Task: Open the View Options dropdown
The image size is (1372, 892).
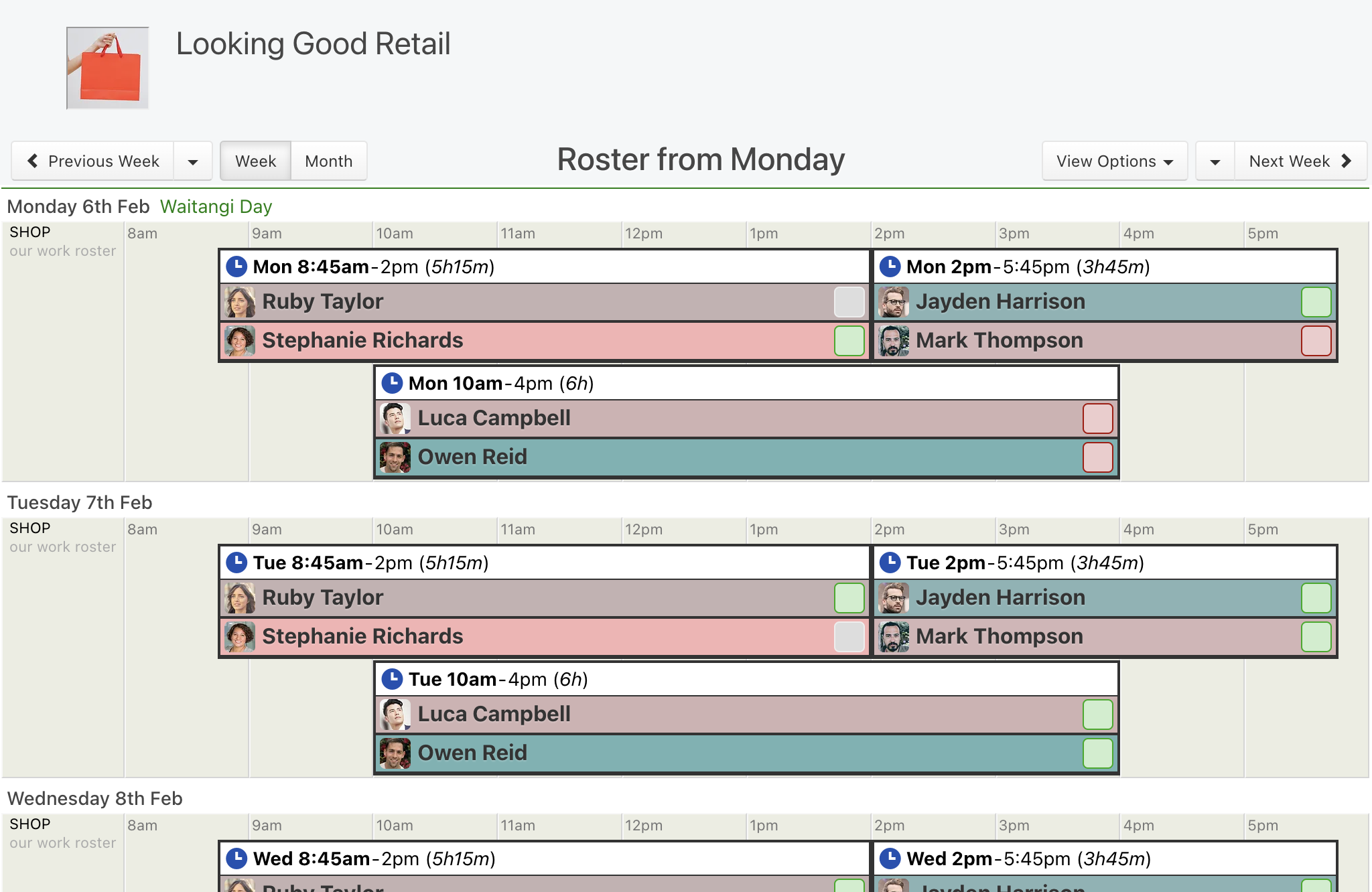Action: [1115, 161]
